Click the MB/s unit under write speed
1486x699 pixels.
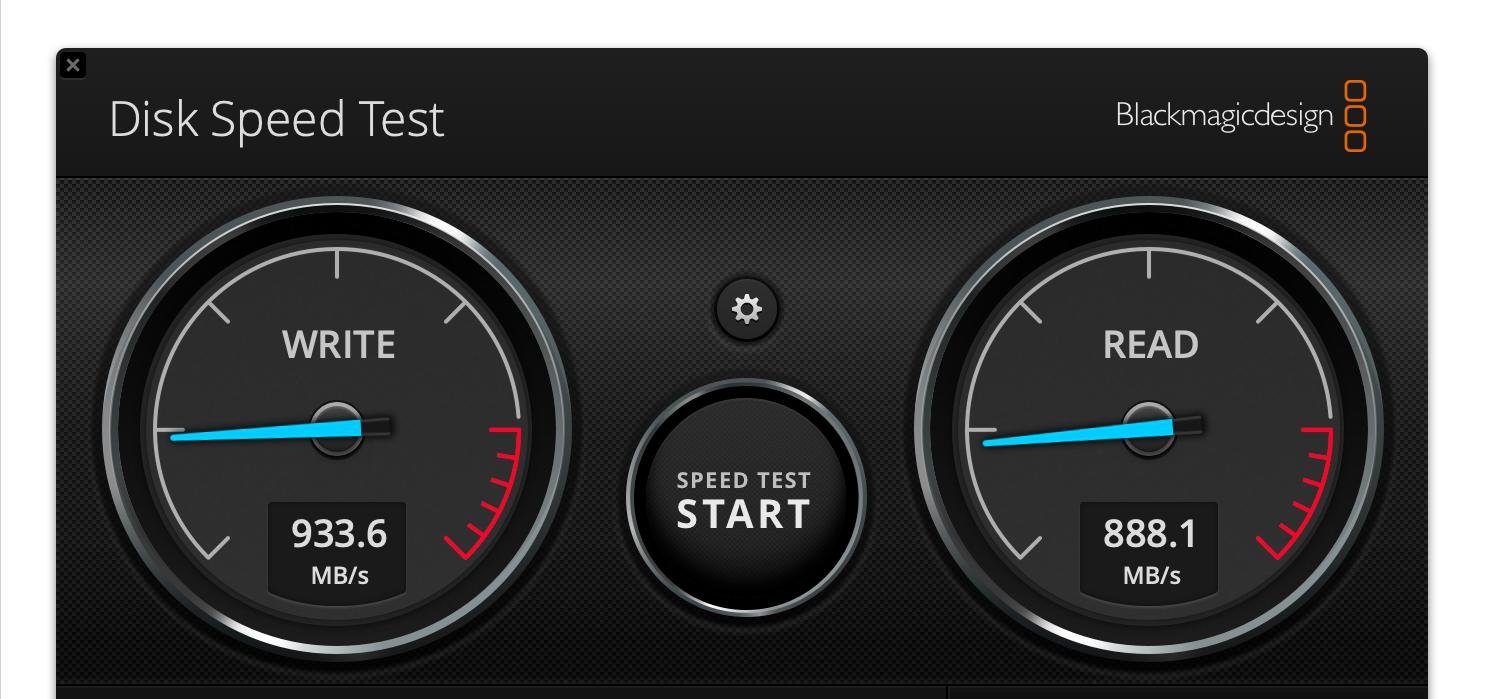coord(339,576)
